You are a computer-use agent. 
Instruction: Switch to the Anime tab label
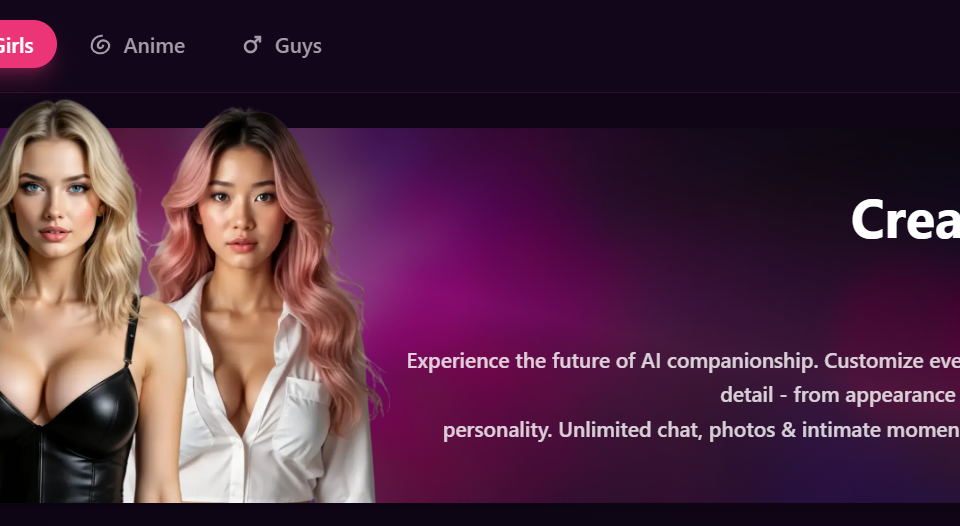(x=154, y=46)
